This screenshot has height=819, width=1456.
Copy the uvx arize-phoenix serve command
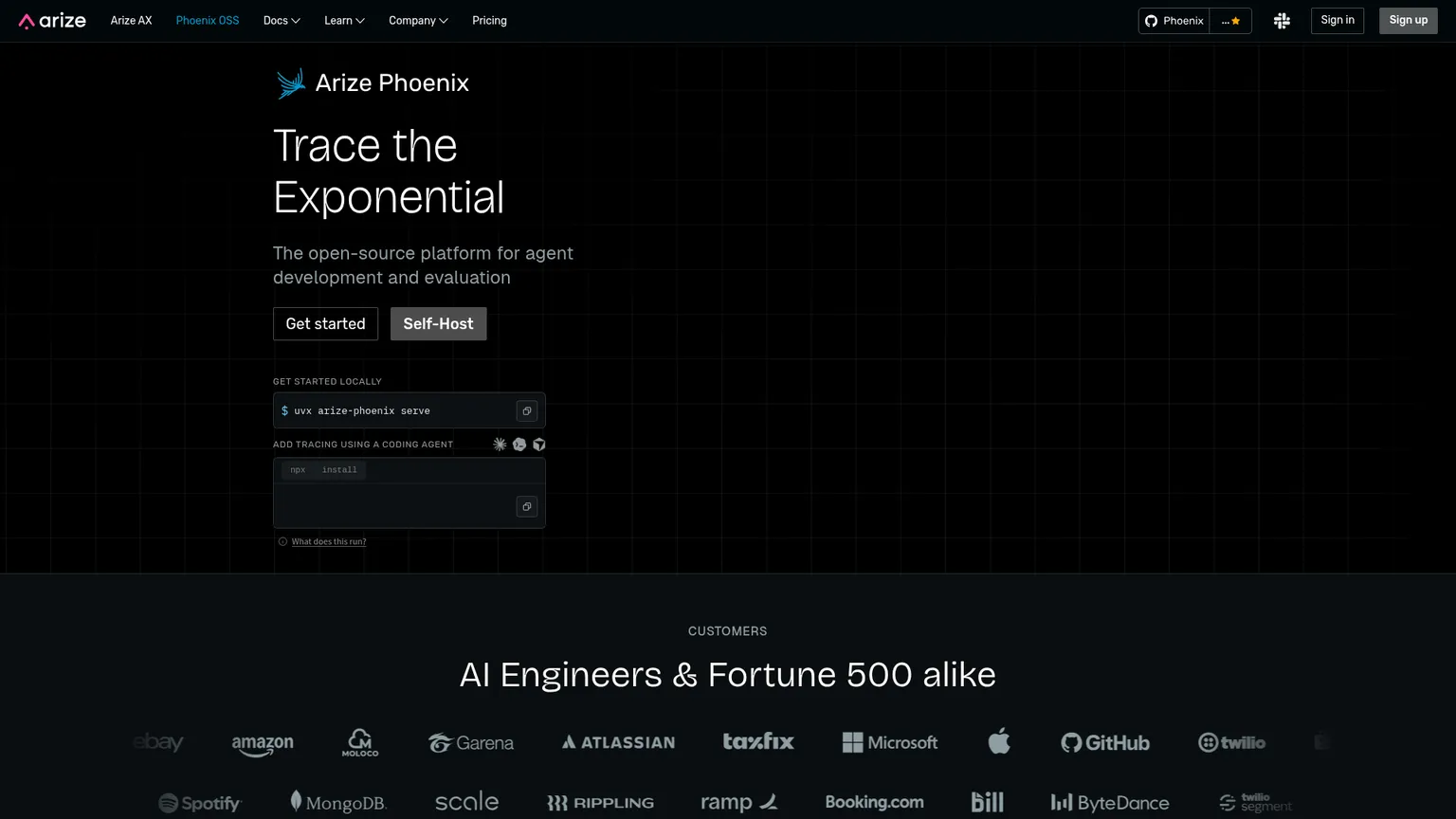coord(527,410)
